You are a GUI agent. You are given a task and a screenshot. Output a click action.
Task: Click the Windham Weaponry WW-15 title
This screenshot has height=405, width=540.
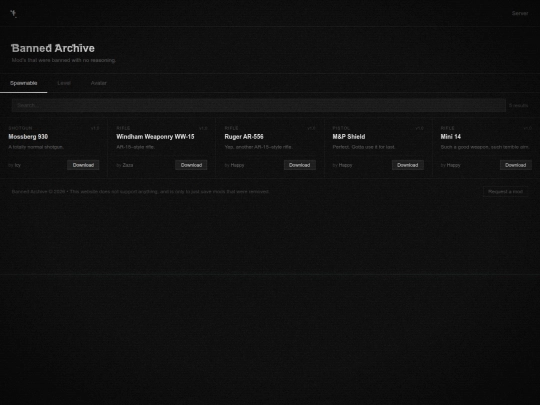(x=155, y=137)
